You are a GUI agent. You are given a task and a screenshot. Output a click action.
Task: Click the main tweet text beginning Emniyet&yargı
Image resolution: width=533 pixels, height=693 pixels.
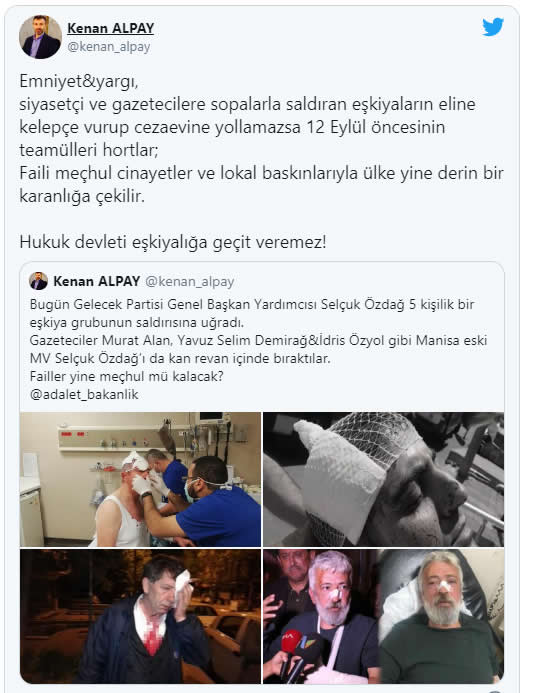[261, 138]
